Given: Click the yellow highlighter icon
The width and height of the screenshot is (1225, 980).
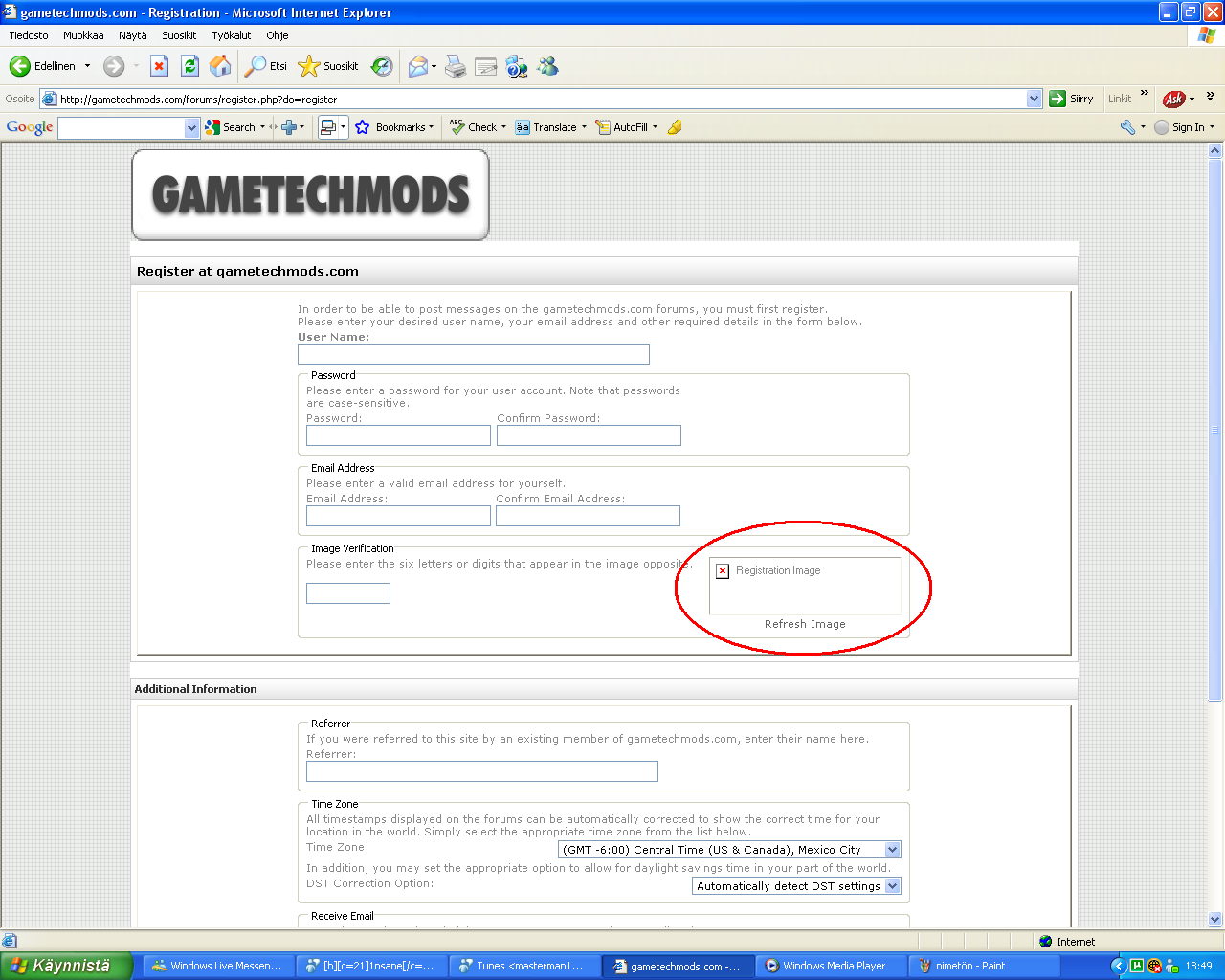Looking at the screenshot, I should [675, 127].
